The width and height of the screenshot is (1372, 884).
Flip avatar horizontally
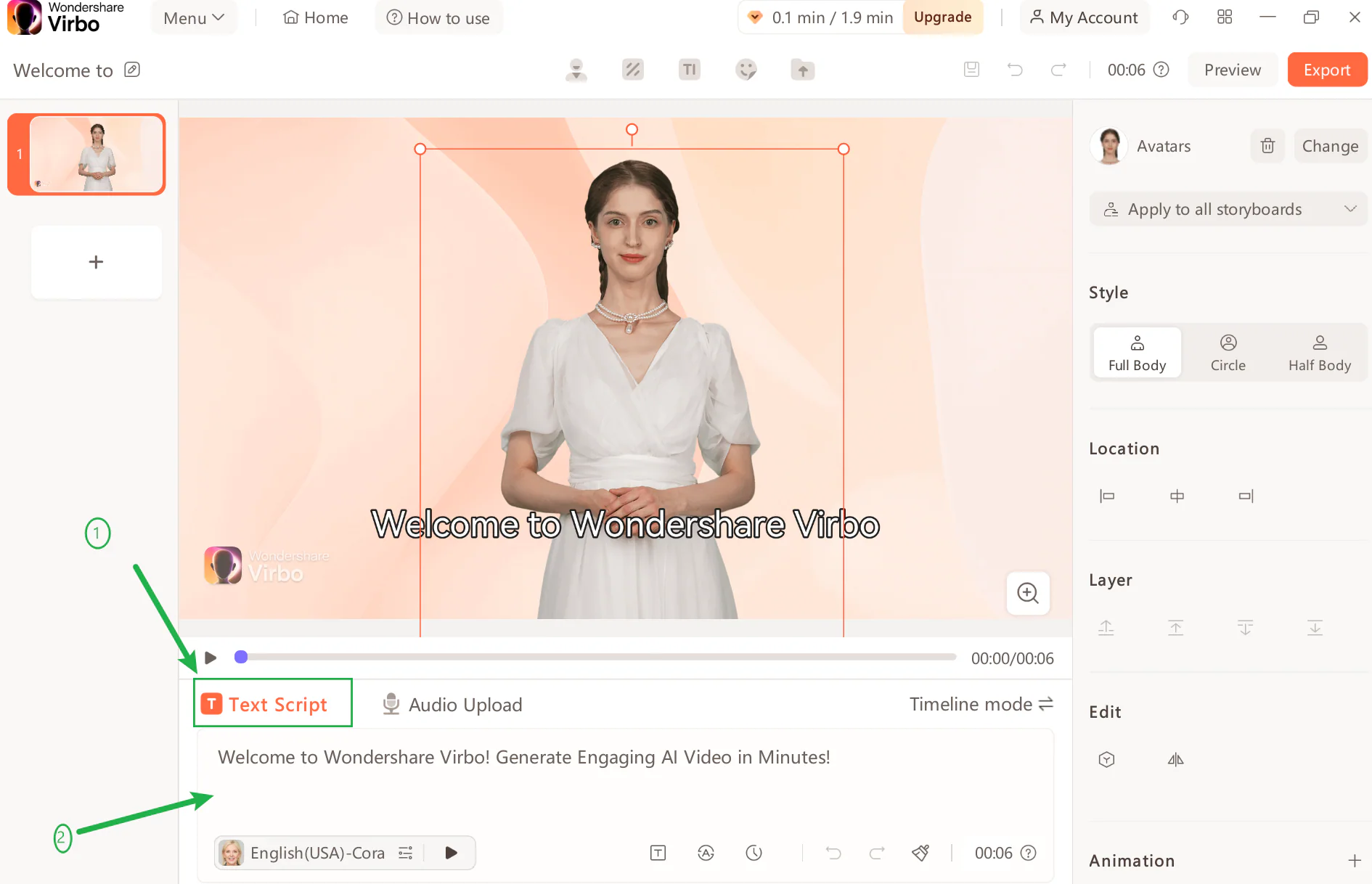1176,759
